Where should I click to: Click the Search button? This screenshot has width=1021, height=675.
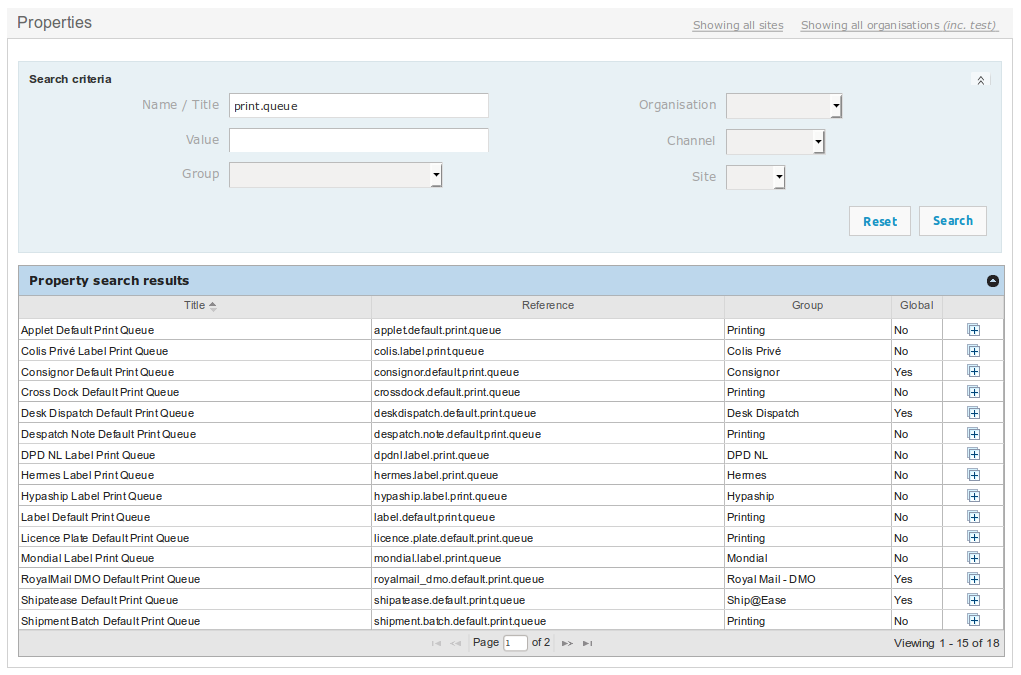click(953, 221)
